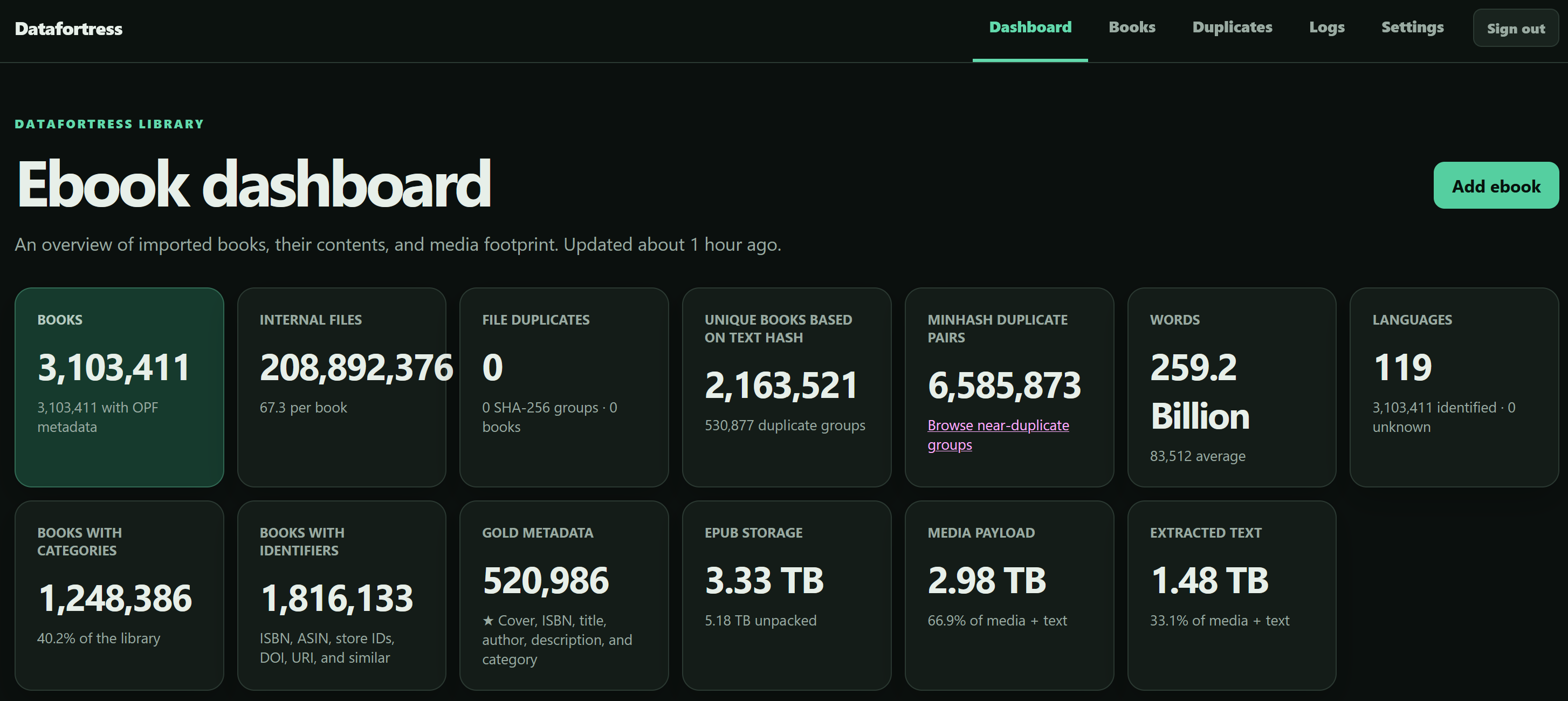Screen dimensions: 1568x701
Task: Click the 'WORDS' card label
Action: [x=1175, y=320]
